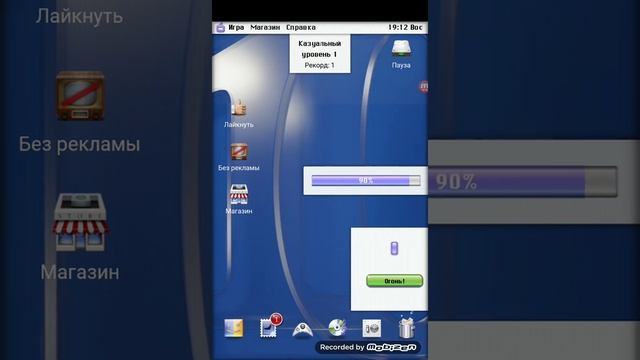Open the CD disc dock icon
This screenshot has height=360, width=640.
tap(337, 328)
